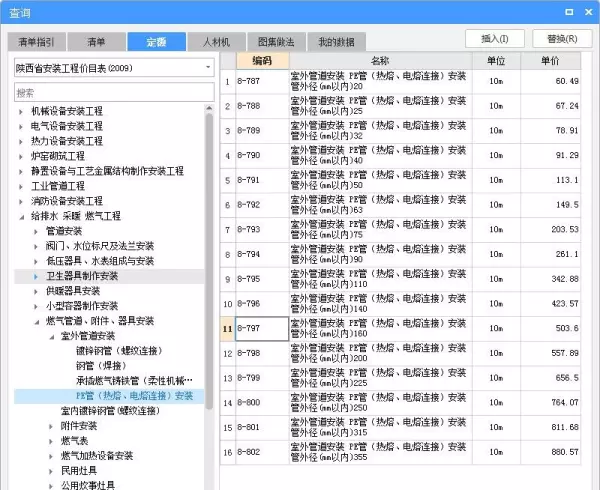
Task: Expand the 热力设备安装工程 node
Action: pos(21,142)
